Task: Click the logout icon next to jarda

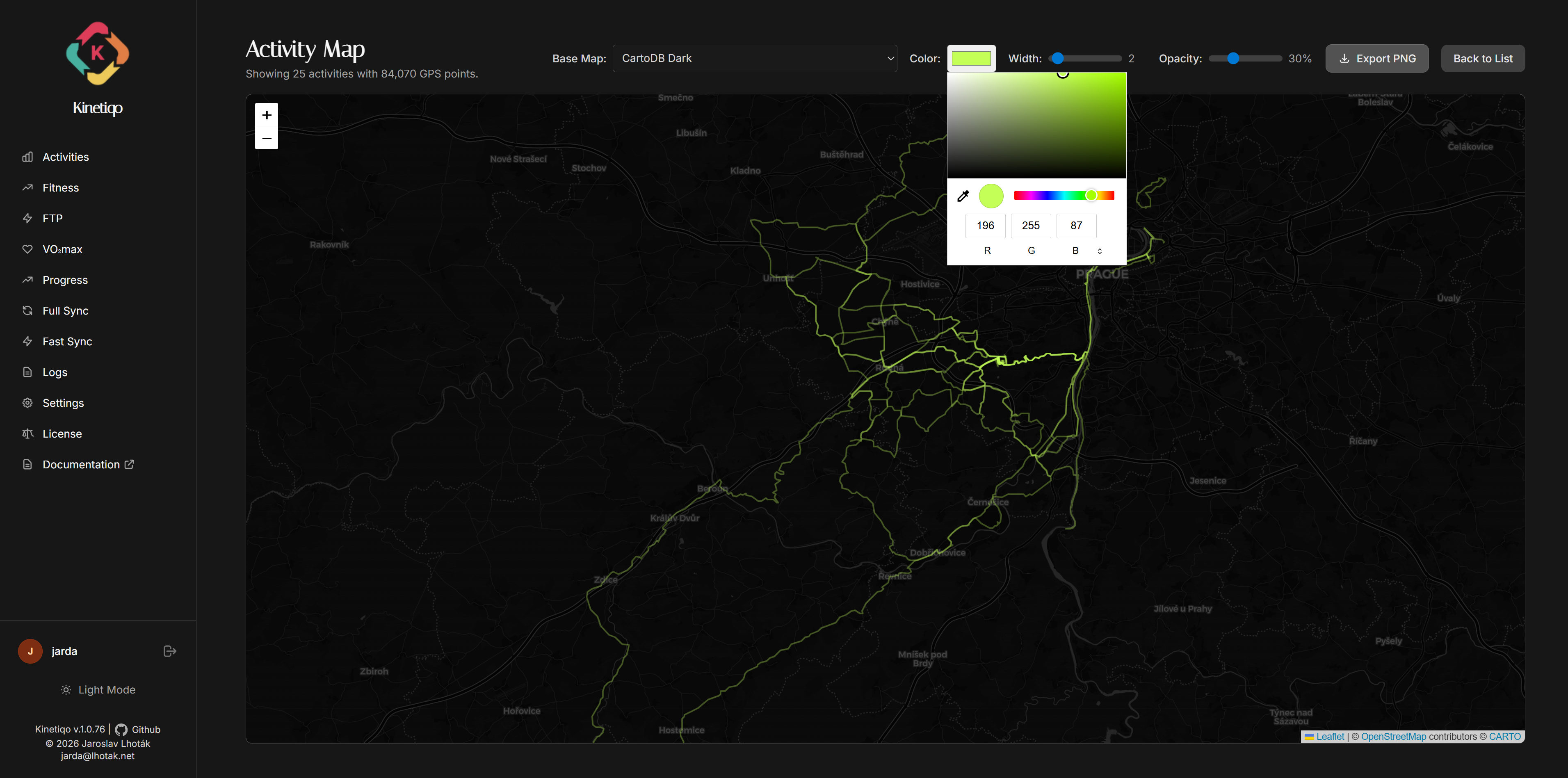Action: tap(170, 651)
